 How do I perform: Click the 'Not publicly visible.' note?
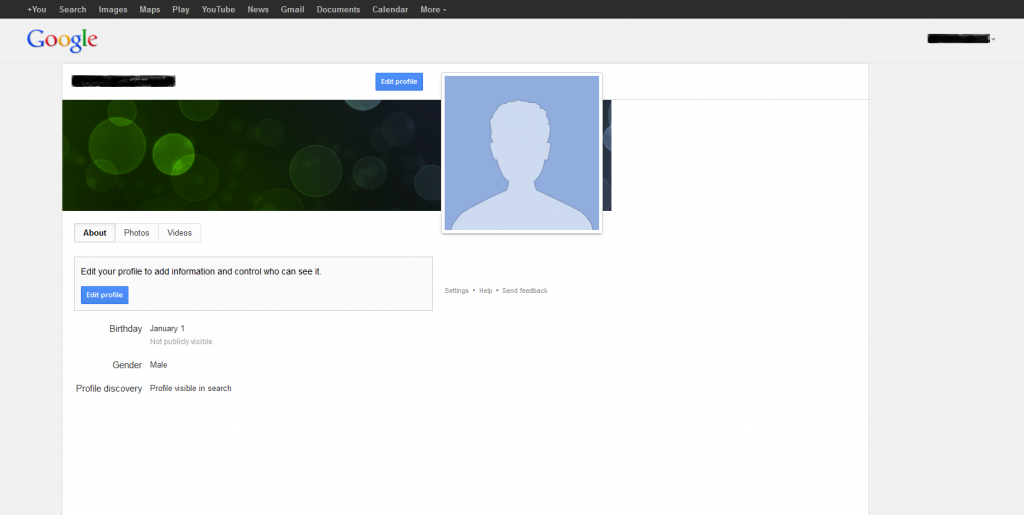[182, 341]
